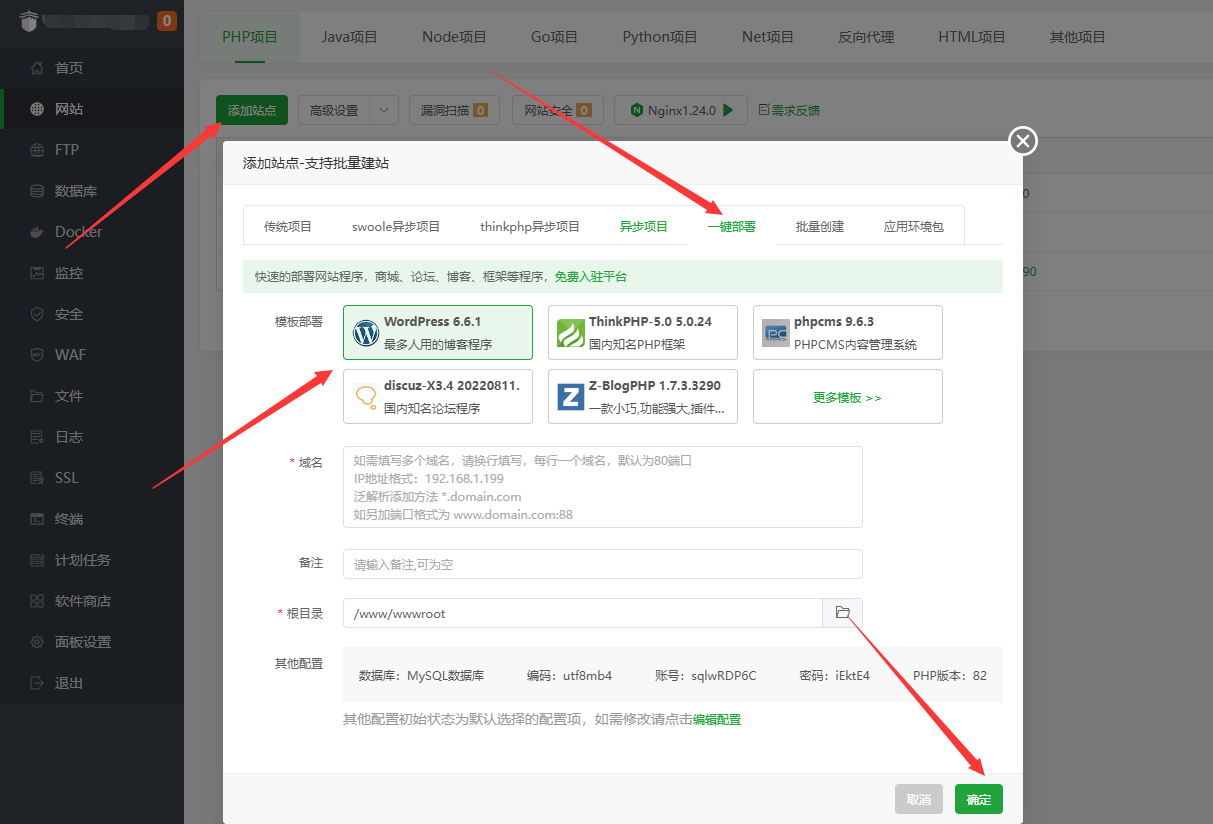Expand the 高级设置 dropdown arrow
This screenshot has width=1213, height=824.
pyautogui.click(x=384, y=111)
